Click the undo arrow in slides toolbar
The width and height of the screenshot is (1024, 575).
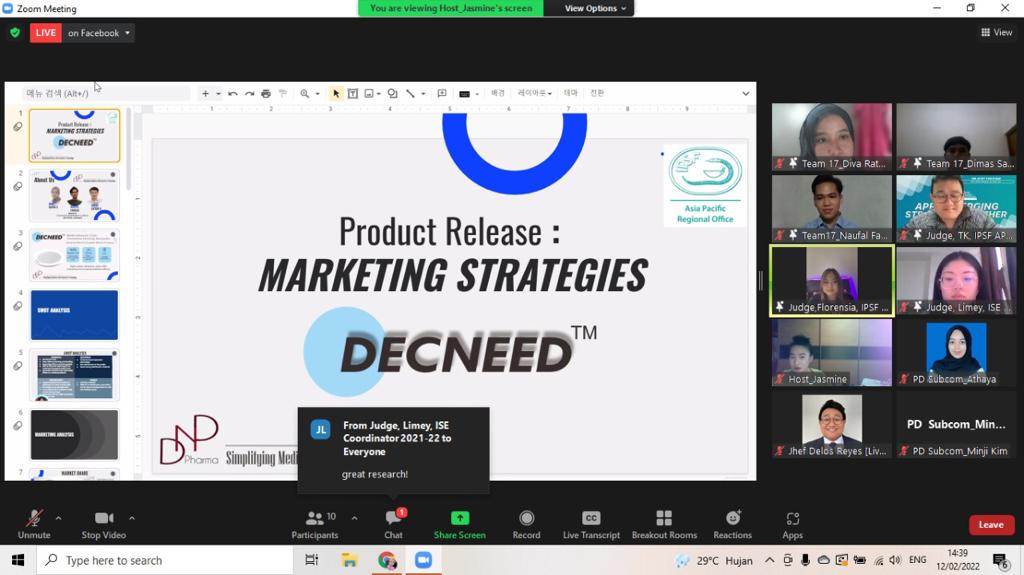coord(233,93)
